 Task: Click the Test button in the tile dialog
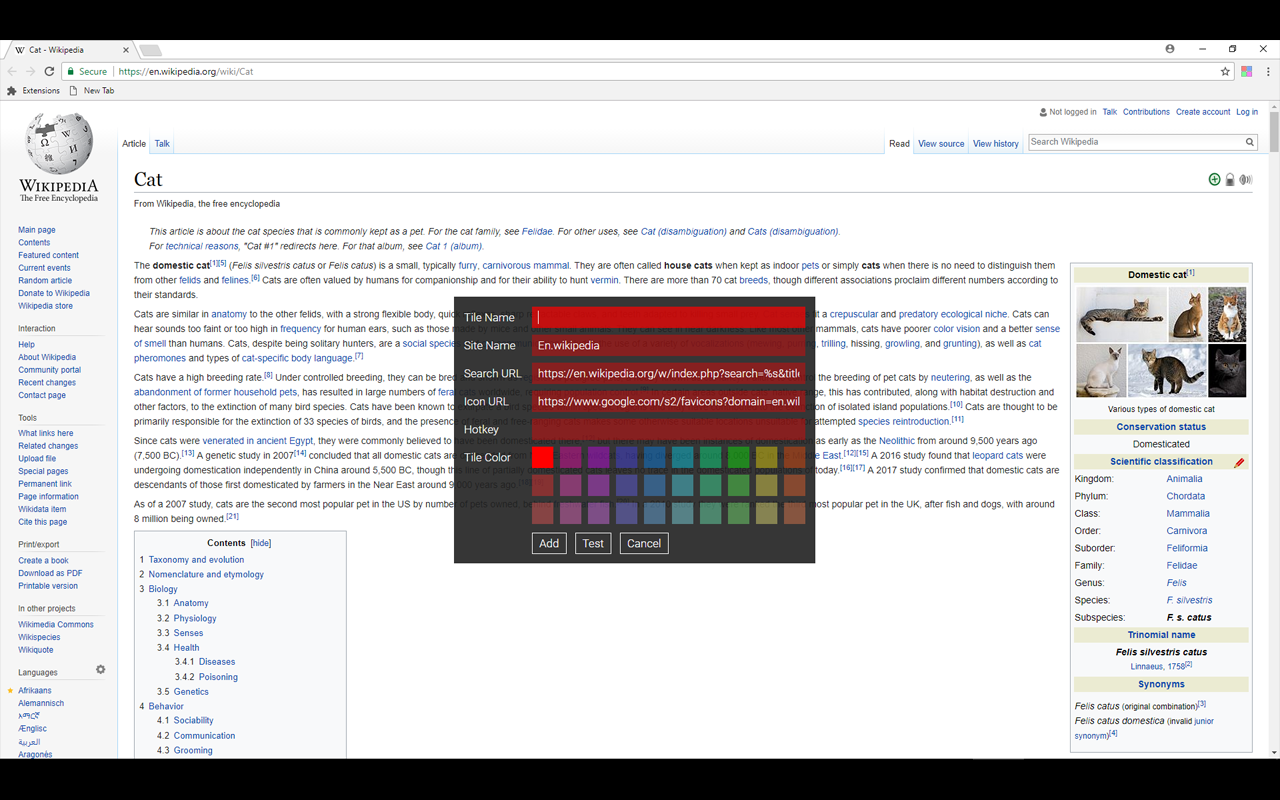pyautogui.click(x=593, y=543)
